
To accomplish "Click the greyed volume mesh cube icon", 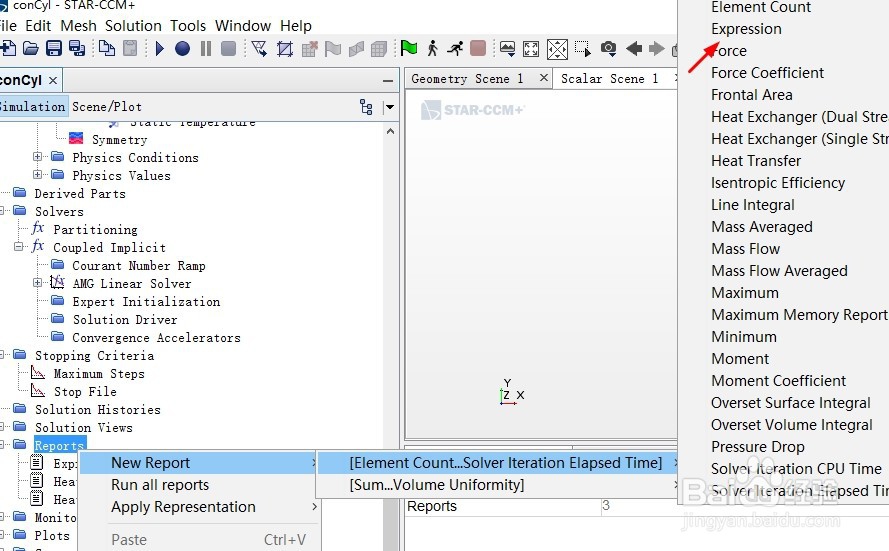I will (379, 49).
